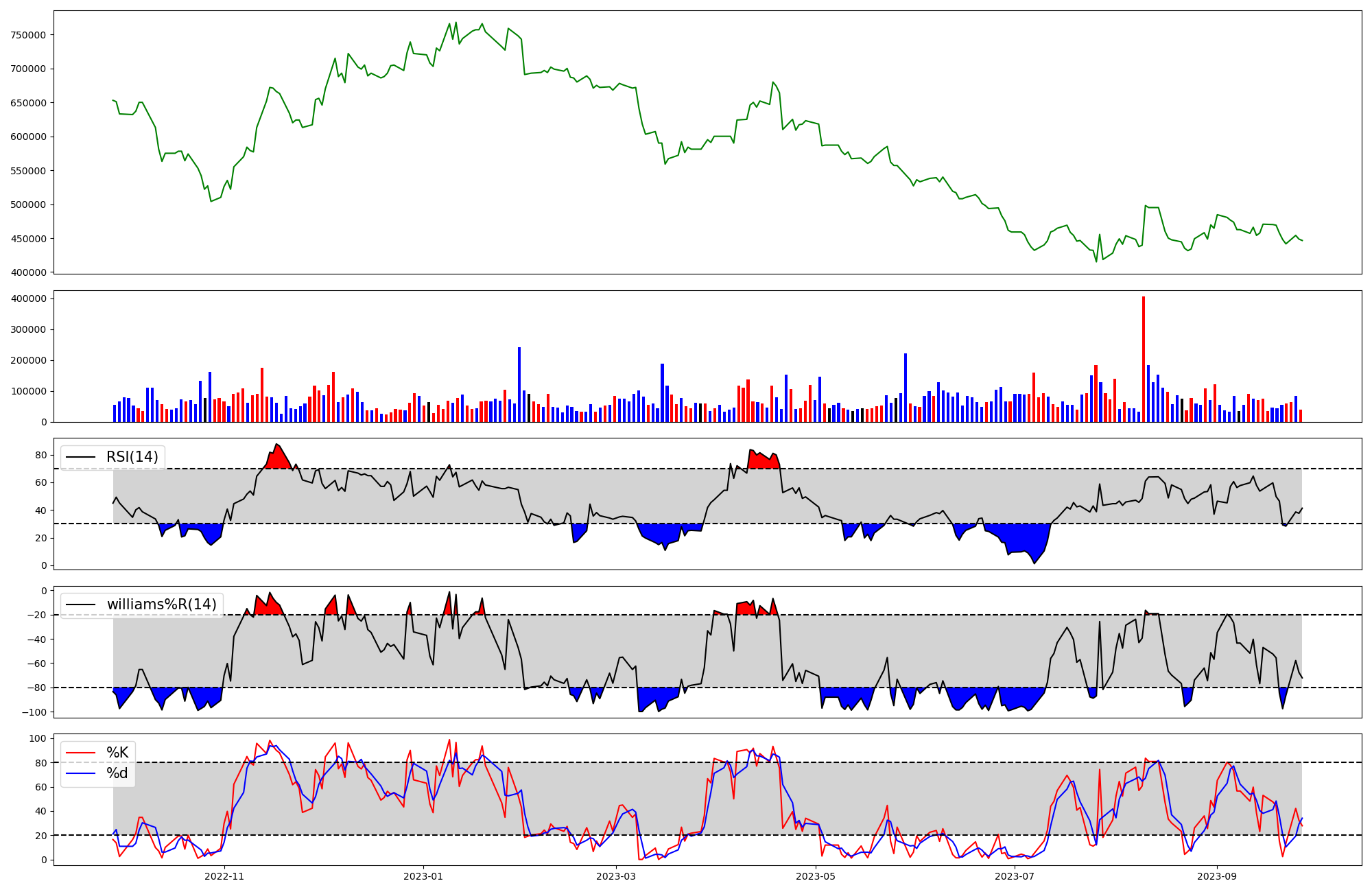Click the %K legend text
This screenshot has height=892, width=1372.
[117, 753]
